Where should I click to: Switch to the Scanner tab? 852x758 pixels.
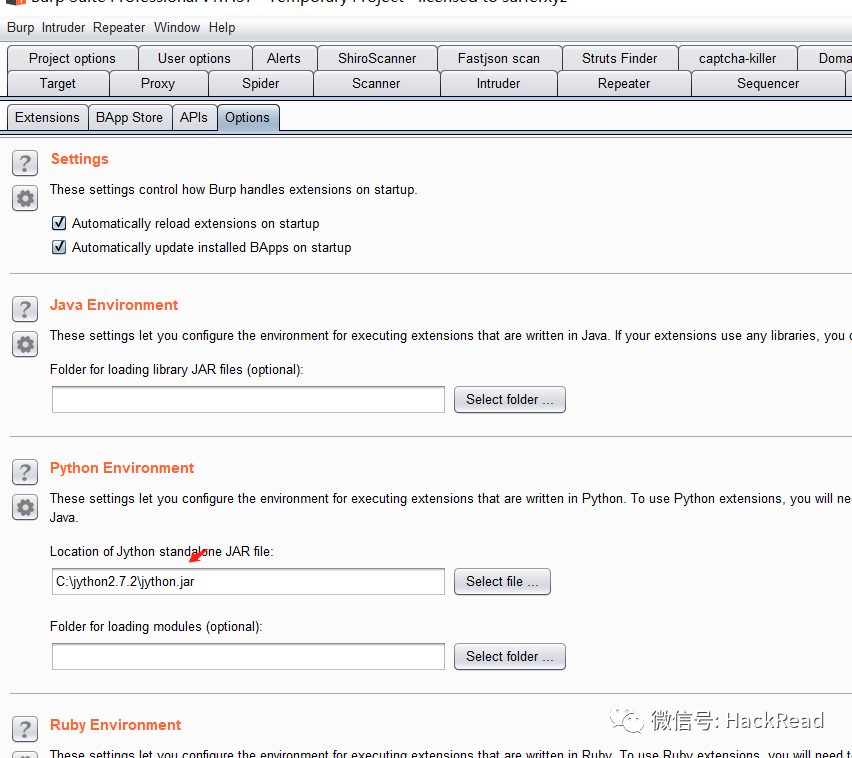[x=376, y=84]
